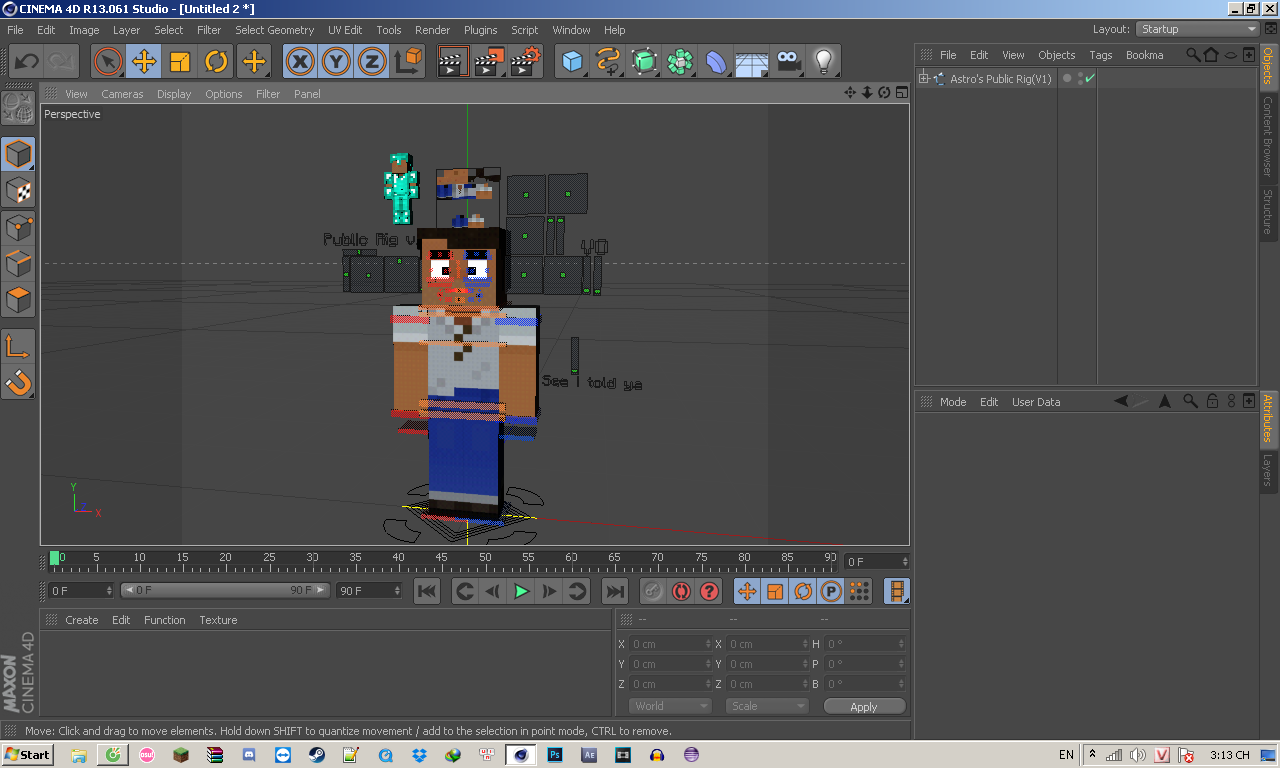Switch to the Content Browser tab
Viewport: 1280px width, 768px height.
[x=1268, y=136]
